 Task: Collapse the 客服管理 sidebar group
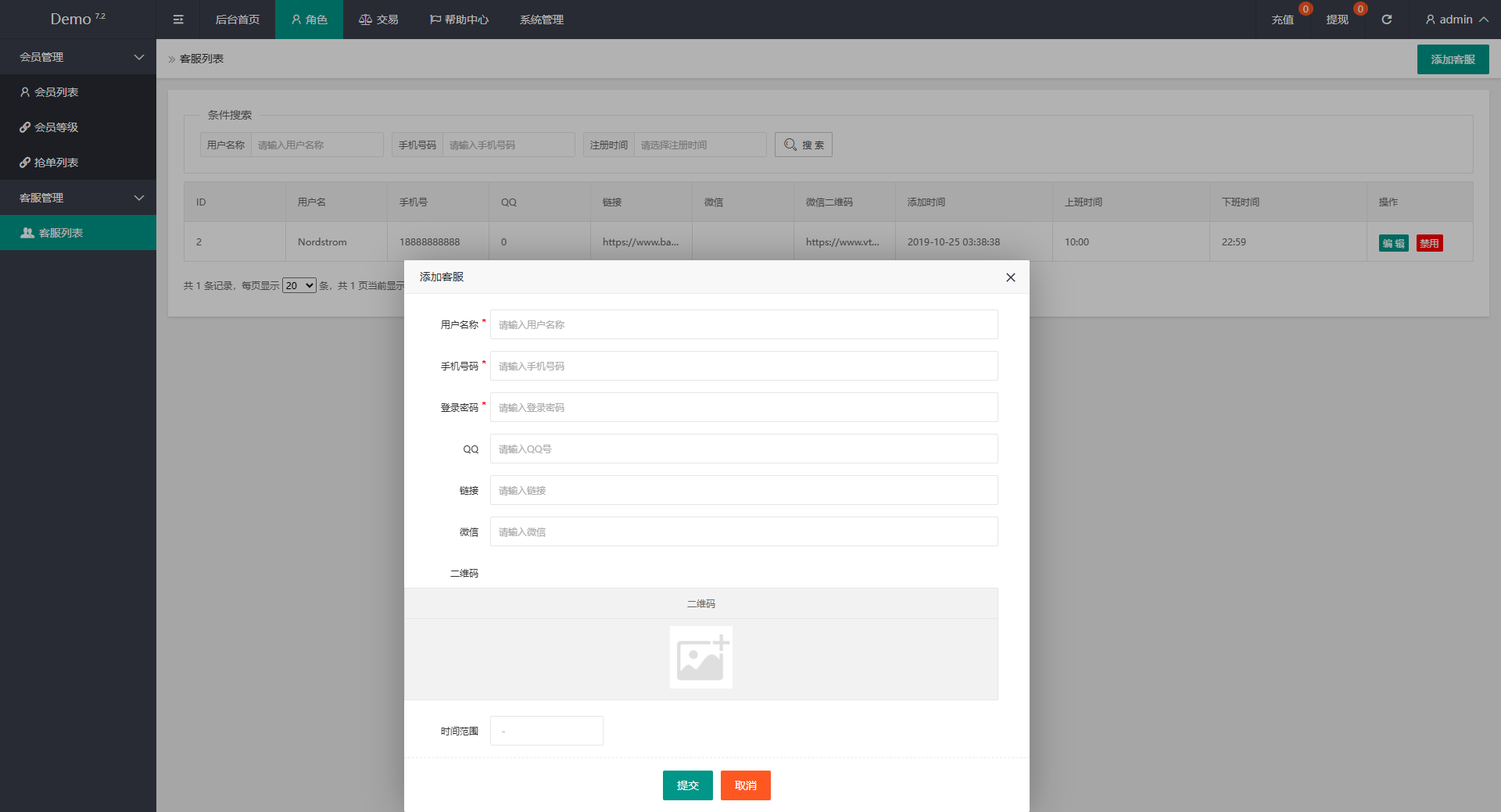tap(78, 198)
